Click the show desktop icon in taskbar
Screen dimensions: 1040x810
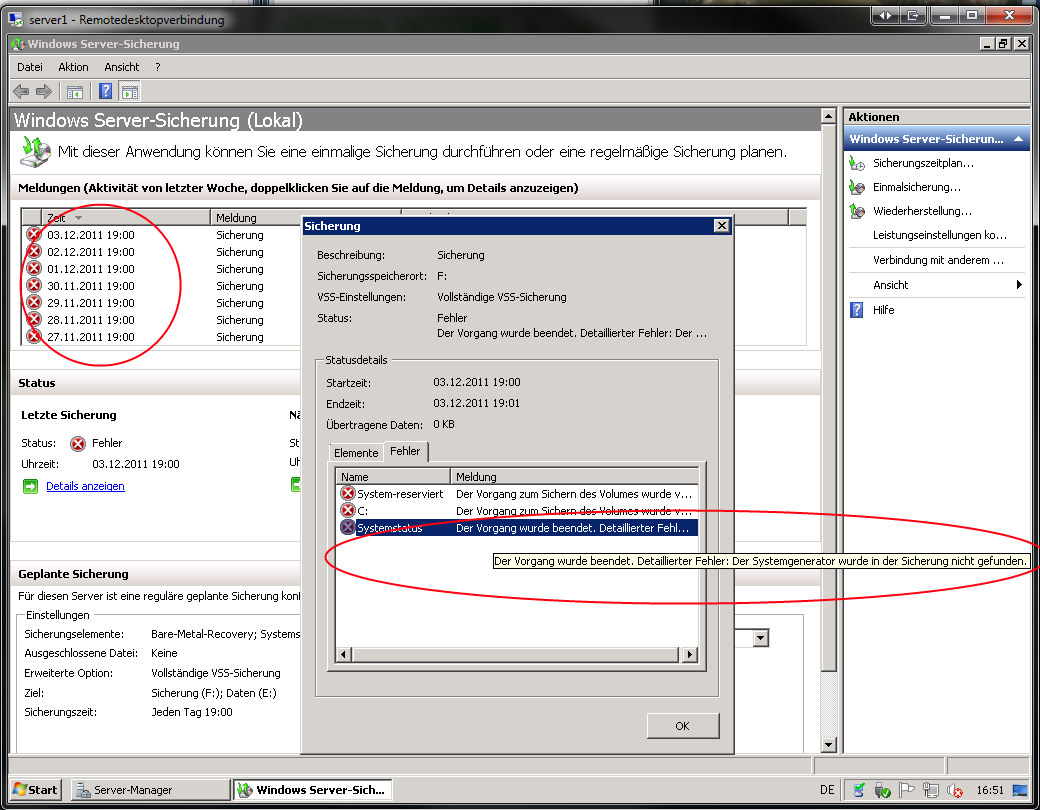point(1019,790)
